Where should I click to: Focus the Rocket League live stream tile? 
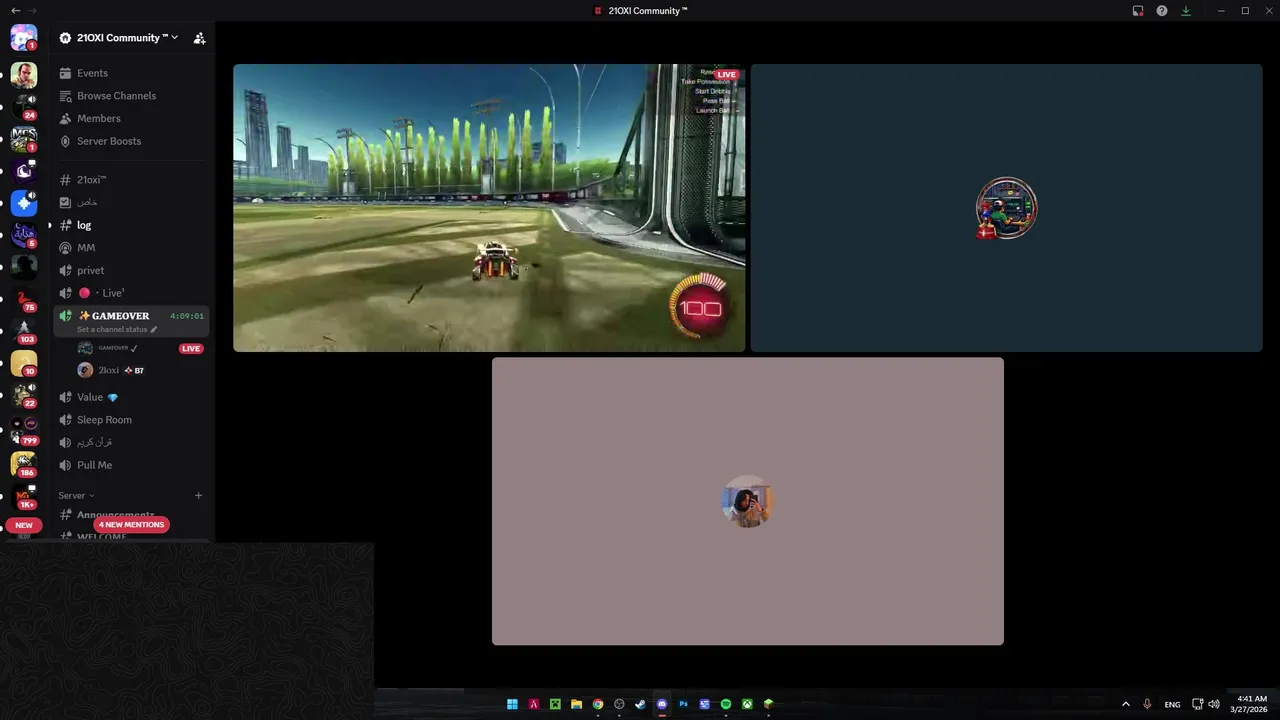tap(489, 208)
